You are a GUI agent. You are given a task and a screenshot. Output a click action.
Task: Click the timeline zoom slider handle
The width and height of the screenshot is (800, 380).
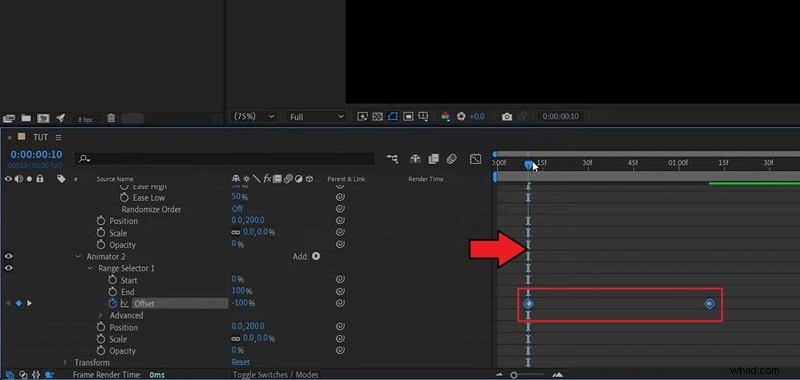[514, 375]
